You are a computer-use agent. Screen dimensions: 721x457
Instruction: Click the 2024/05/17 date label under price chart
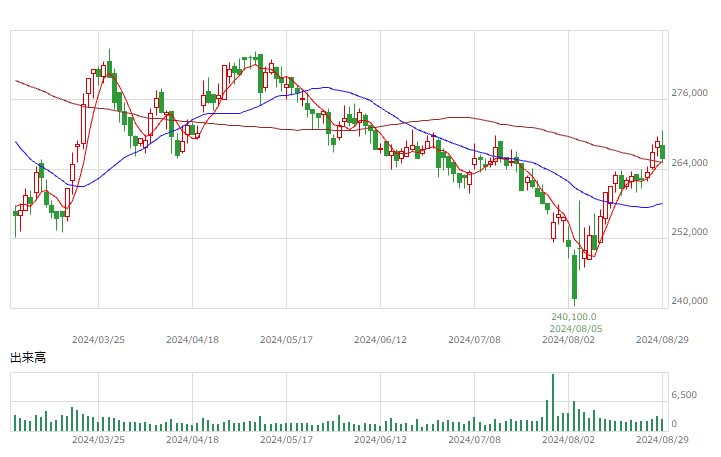(286, 340)
